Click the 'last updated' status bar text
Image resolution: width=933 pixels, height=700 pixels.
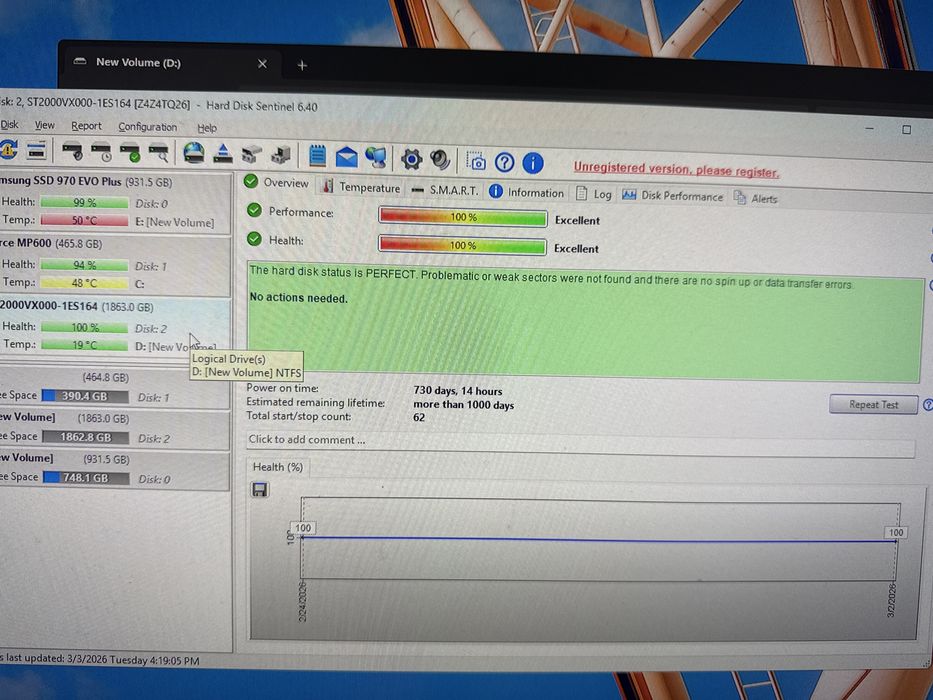click(x=100, y=660)
